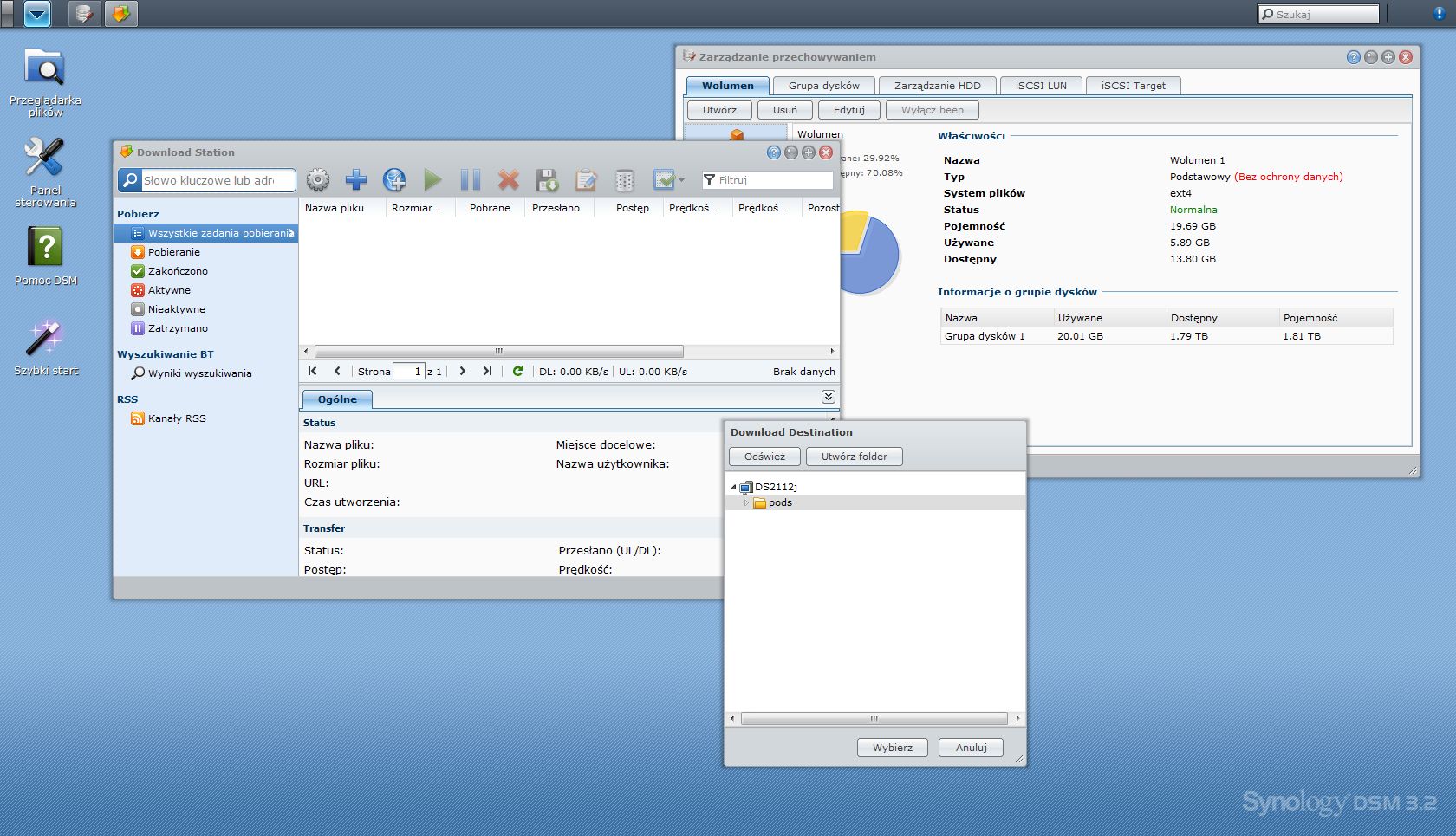The width and height of the screenshot is (1456, 836).
Task: Collapse the DS2112j tree node
Action: [733, 487]
